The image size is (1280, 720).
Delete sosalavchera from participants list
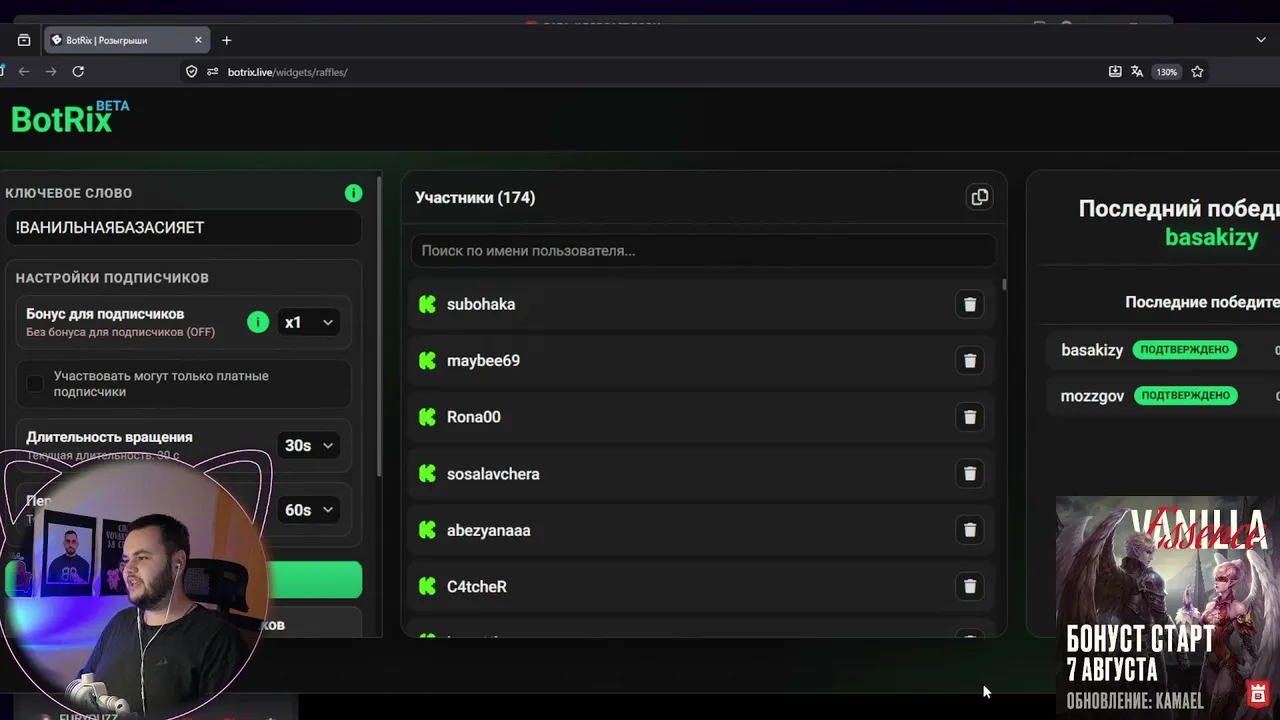[969, 474]
